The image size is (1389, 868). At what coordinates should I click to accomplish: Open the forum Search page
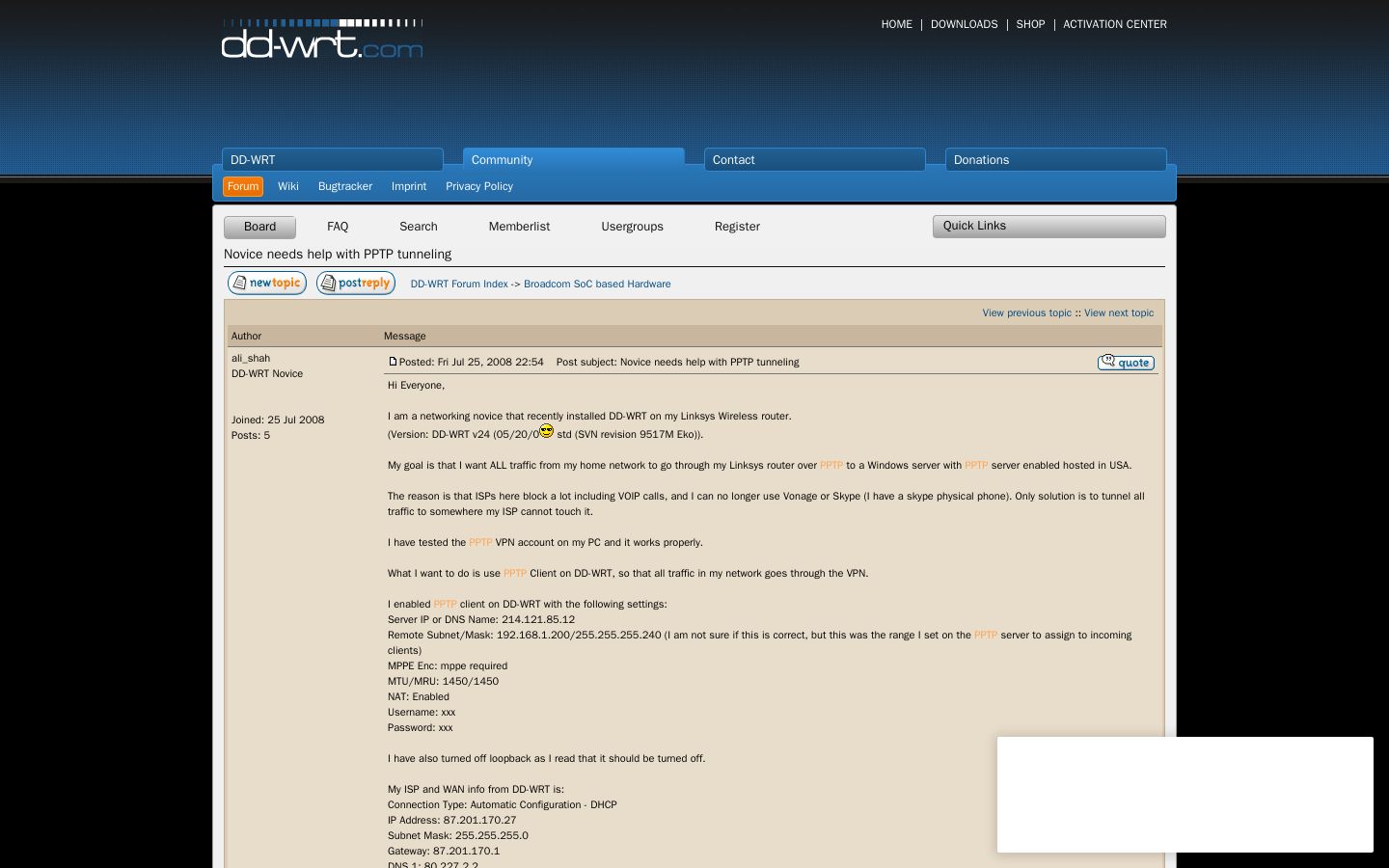[x=419, y=227]
